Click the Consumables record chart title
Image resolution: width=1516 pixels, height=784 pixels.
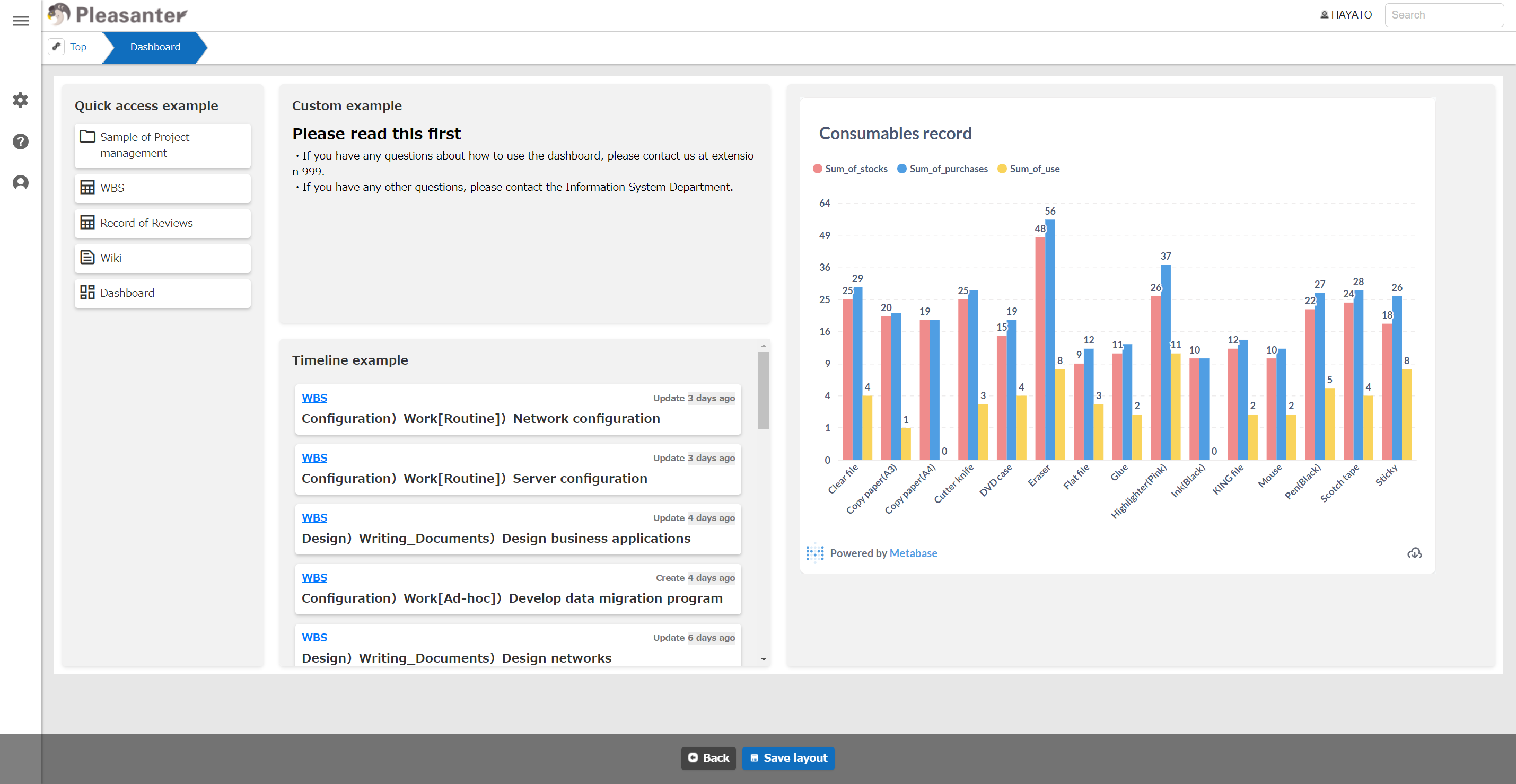[x=895, y=134]
